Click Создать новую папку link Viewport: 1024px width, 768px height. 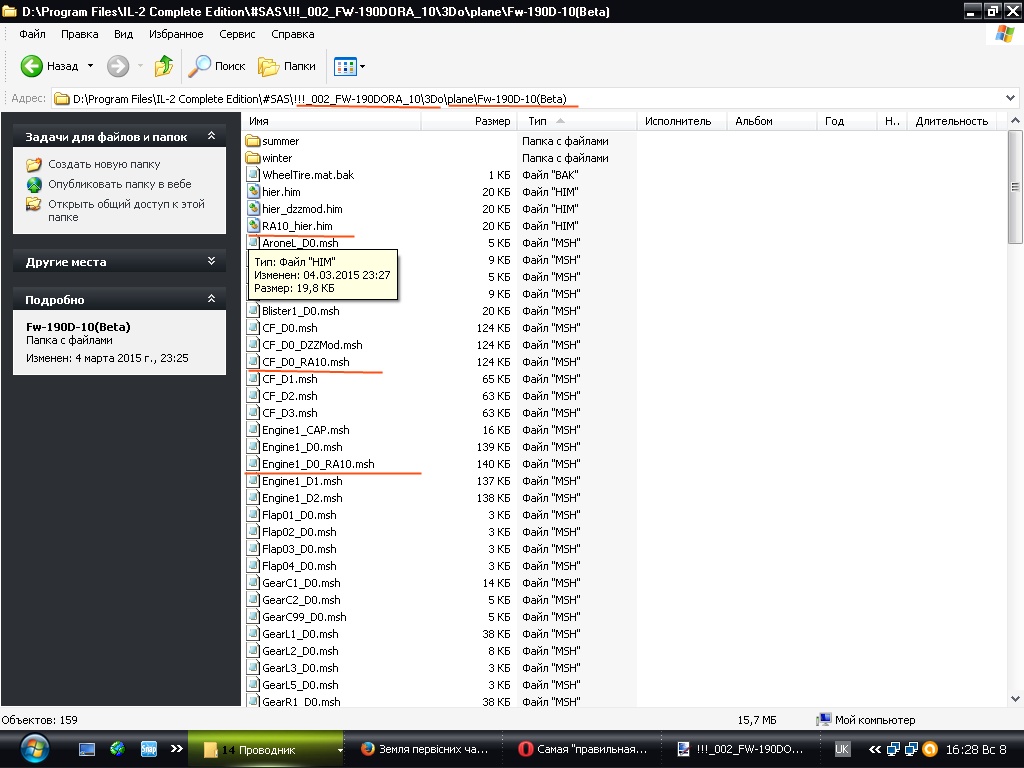coord(104,165)
